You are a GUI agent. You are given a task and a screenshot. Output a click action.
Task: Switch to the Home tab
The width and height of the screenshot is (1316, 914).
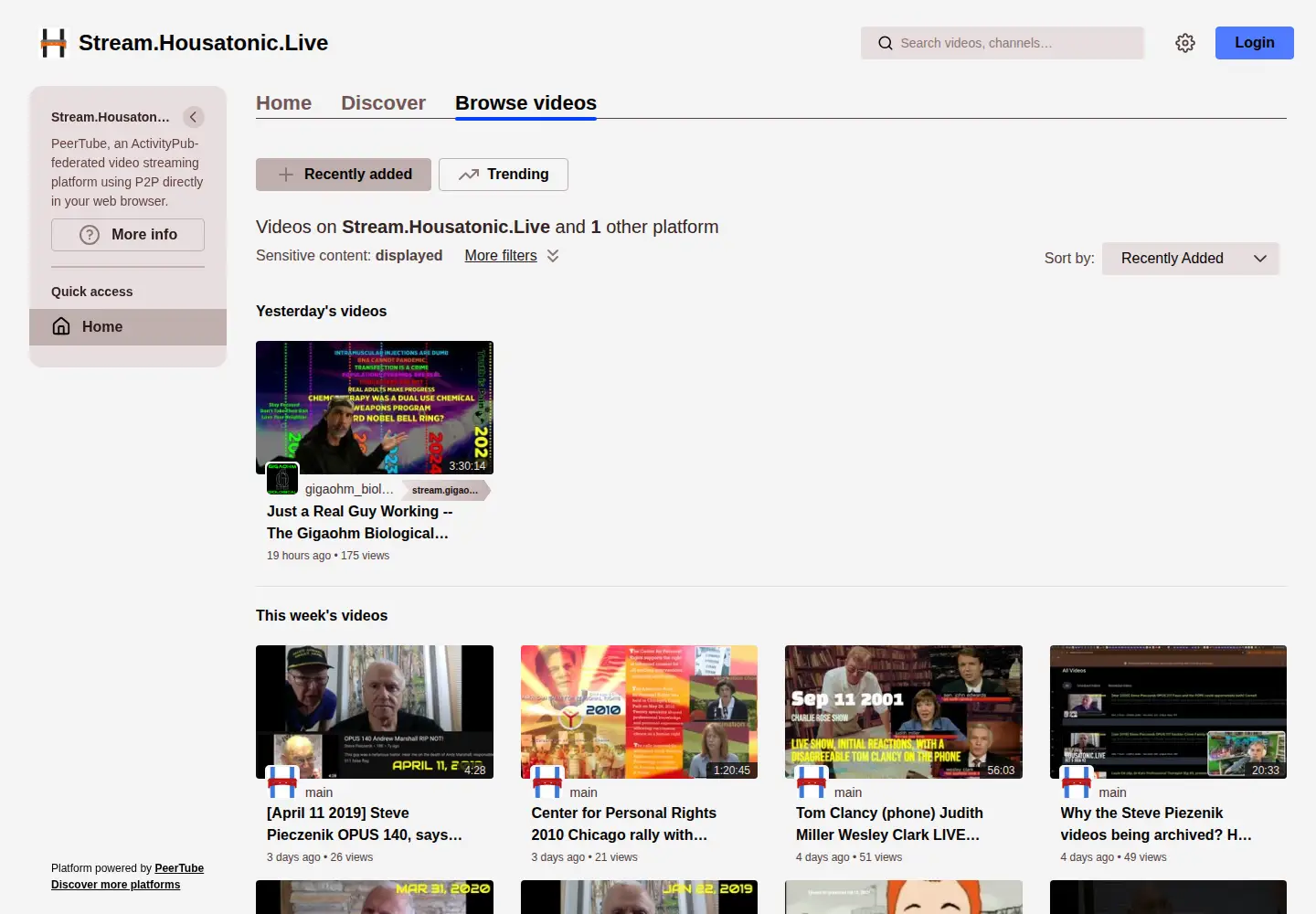[x=283, y=103]
